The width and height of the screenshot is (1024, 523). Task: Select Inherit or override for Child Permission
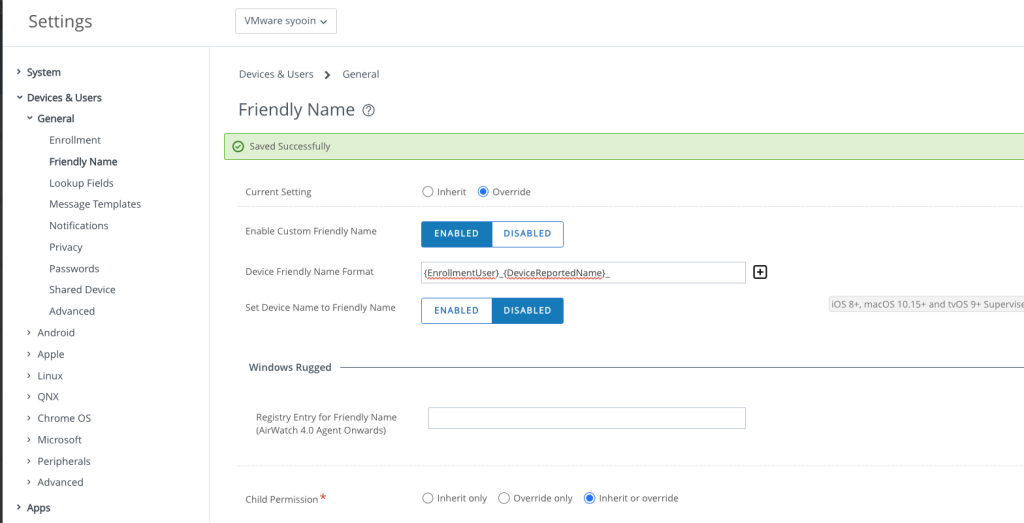click(590, 498)
